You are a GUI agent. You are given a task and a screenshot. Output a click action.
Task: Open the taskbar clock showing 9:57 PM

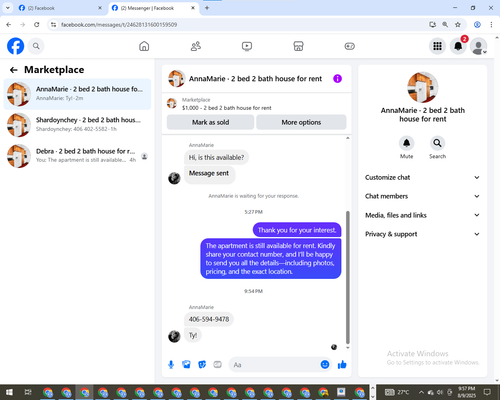467,392
